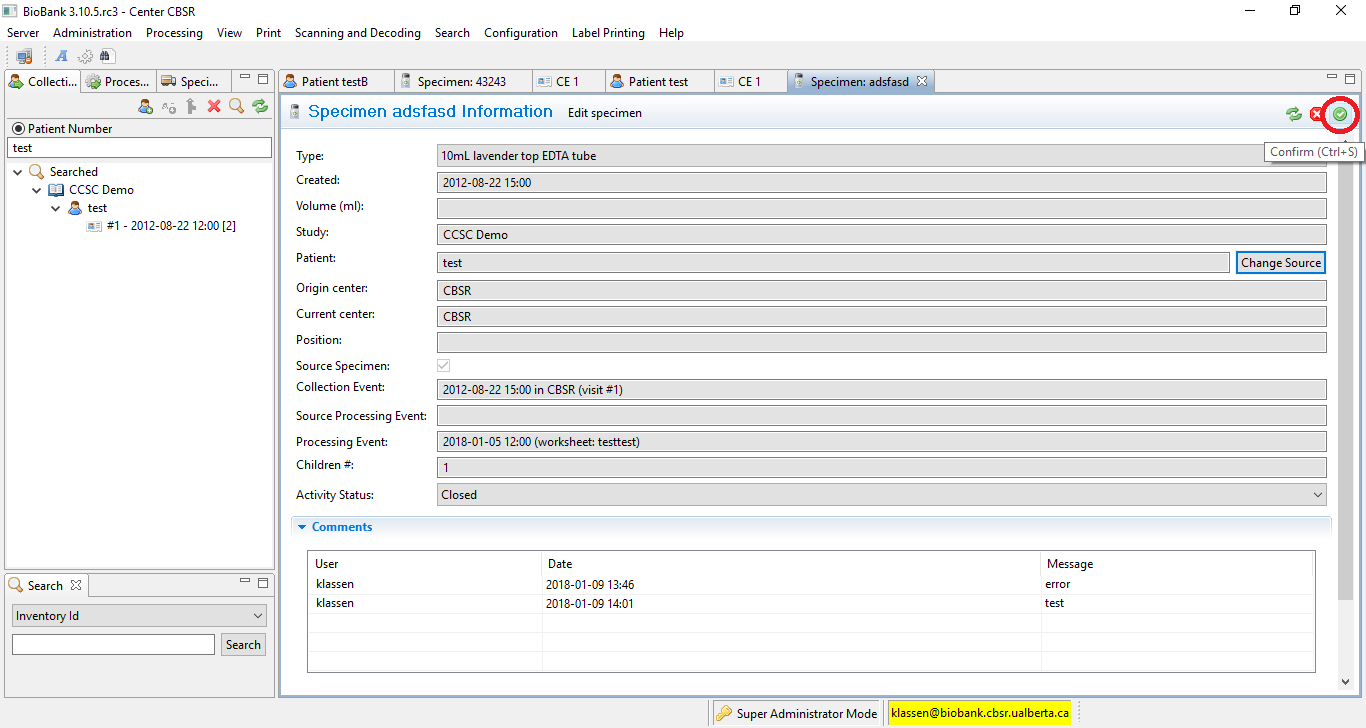The image size is (1366, 728).
Task: Click the patient number search field
Action: [140, 148]
